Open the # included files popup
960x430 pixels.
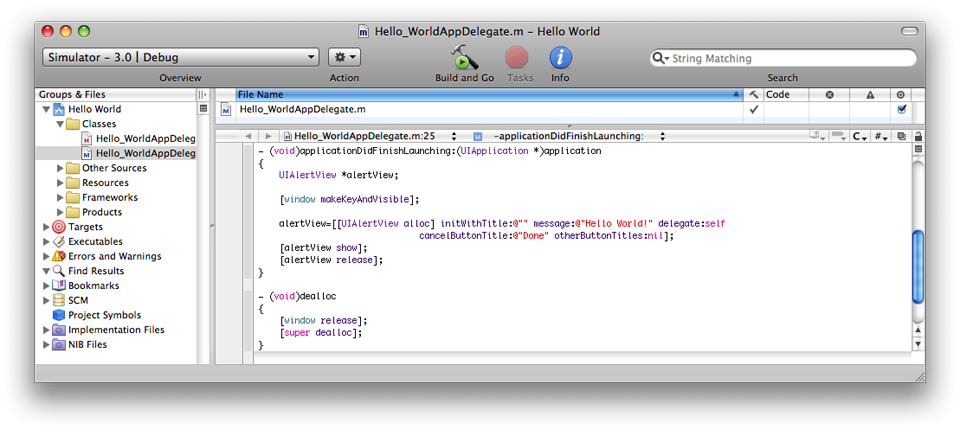(x=881, y=136)
